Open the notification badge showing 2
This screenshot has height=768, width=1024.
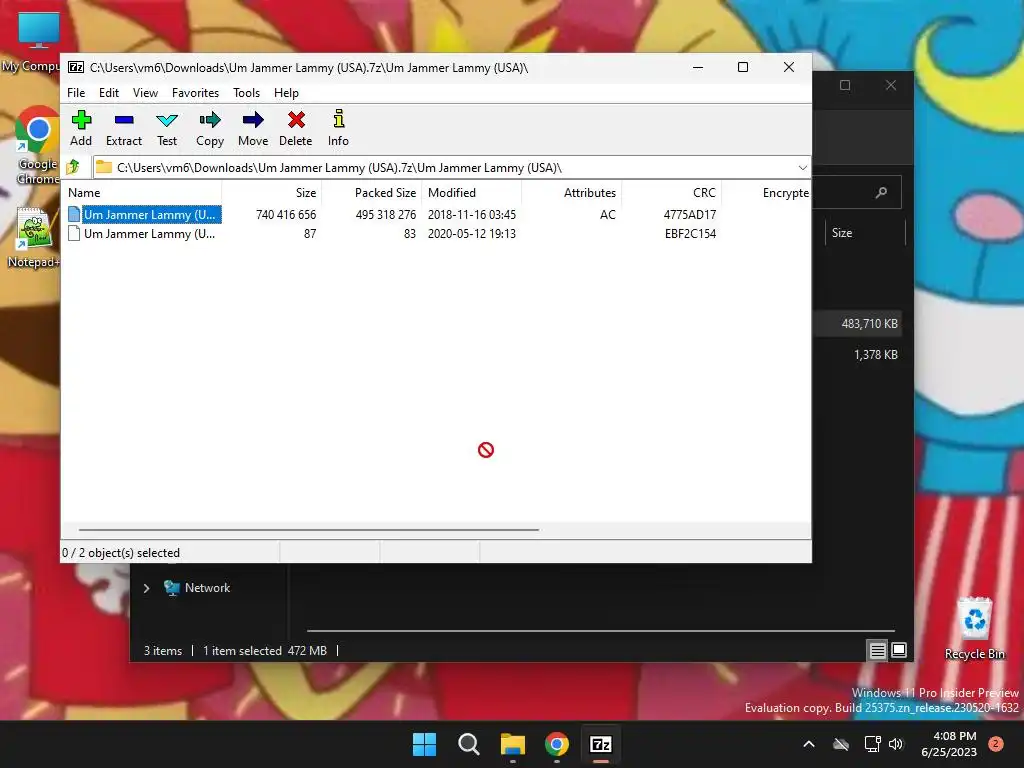996,744
